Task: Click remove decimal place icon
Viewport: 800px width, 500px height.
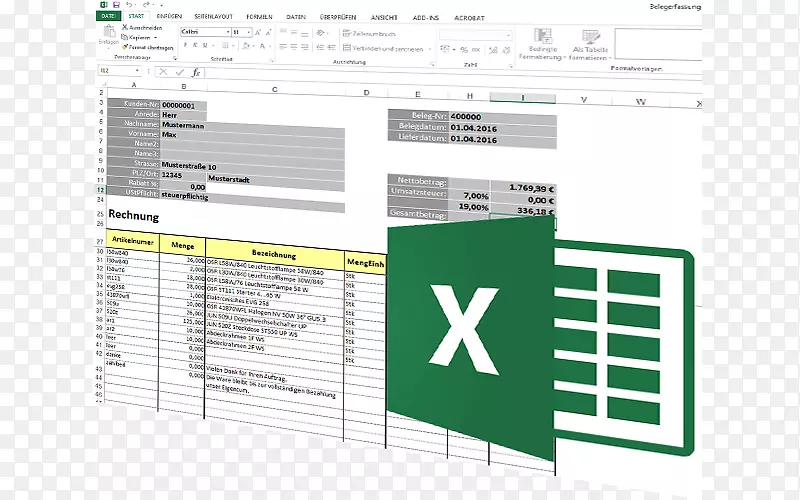Action: 506,50
